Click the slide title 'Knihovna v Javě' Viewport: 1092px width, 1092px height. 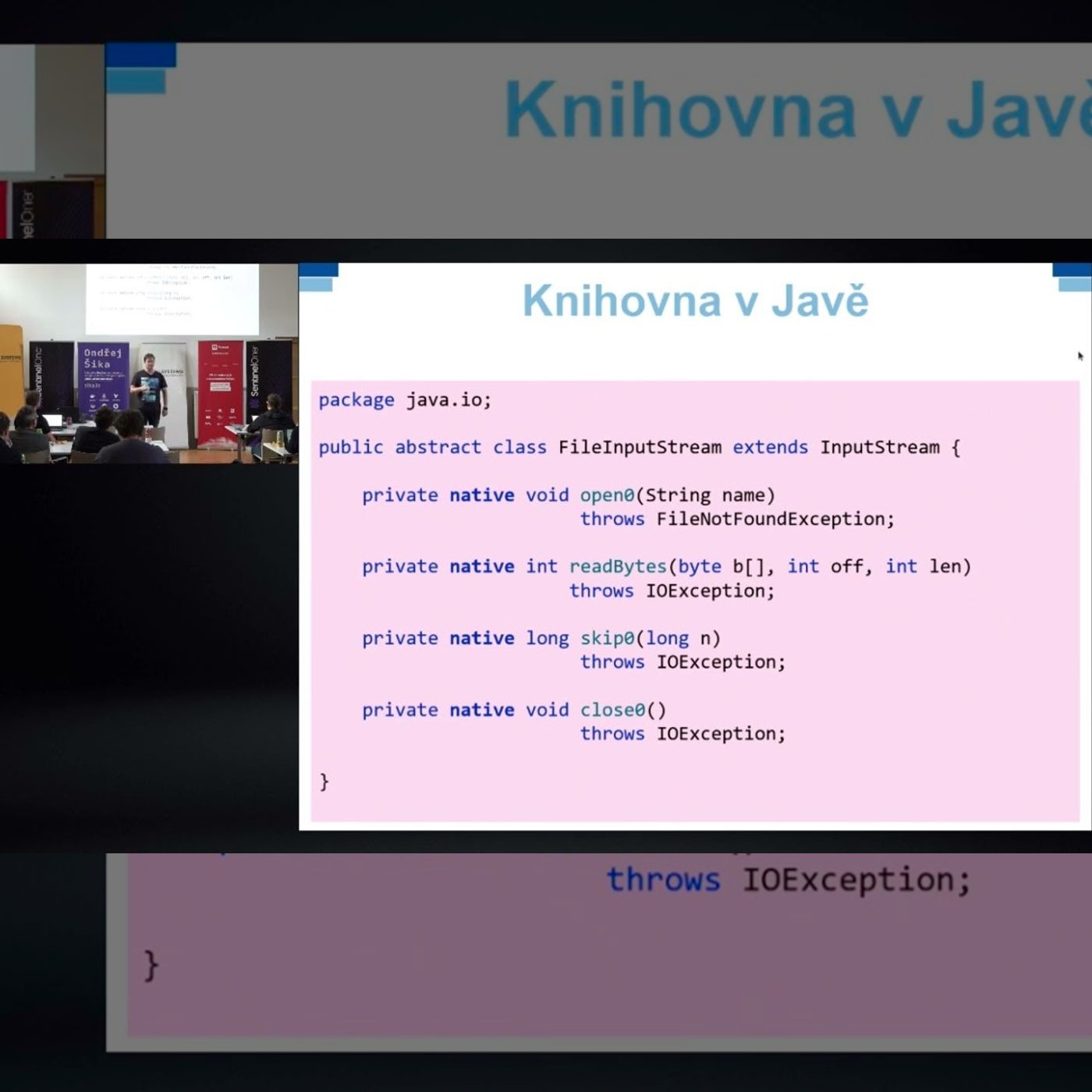tap(695, 301)
